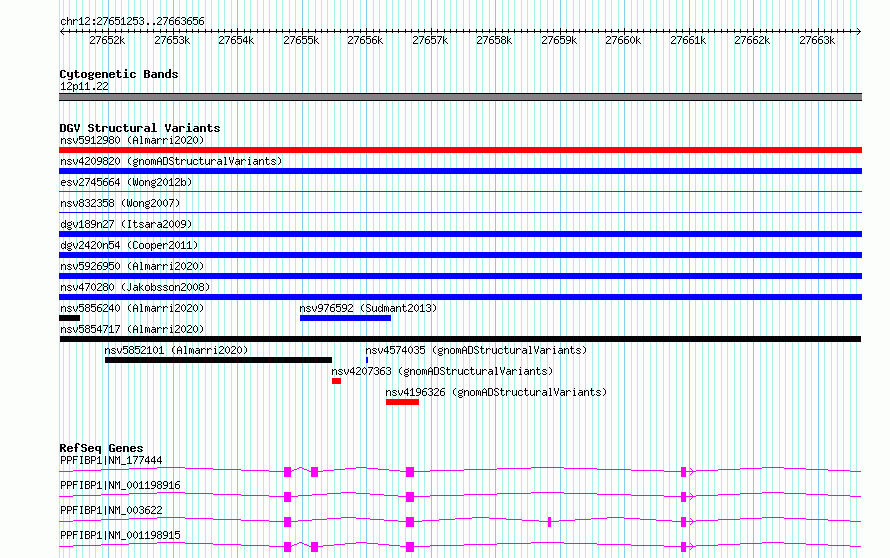Click the nsv4574035 (gnomADStructuralVariants) label
The width and height of the screenshot is (890, 558).
click(x=476, y=350)
